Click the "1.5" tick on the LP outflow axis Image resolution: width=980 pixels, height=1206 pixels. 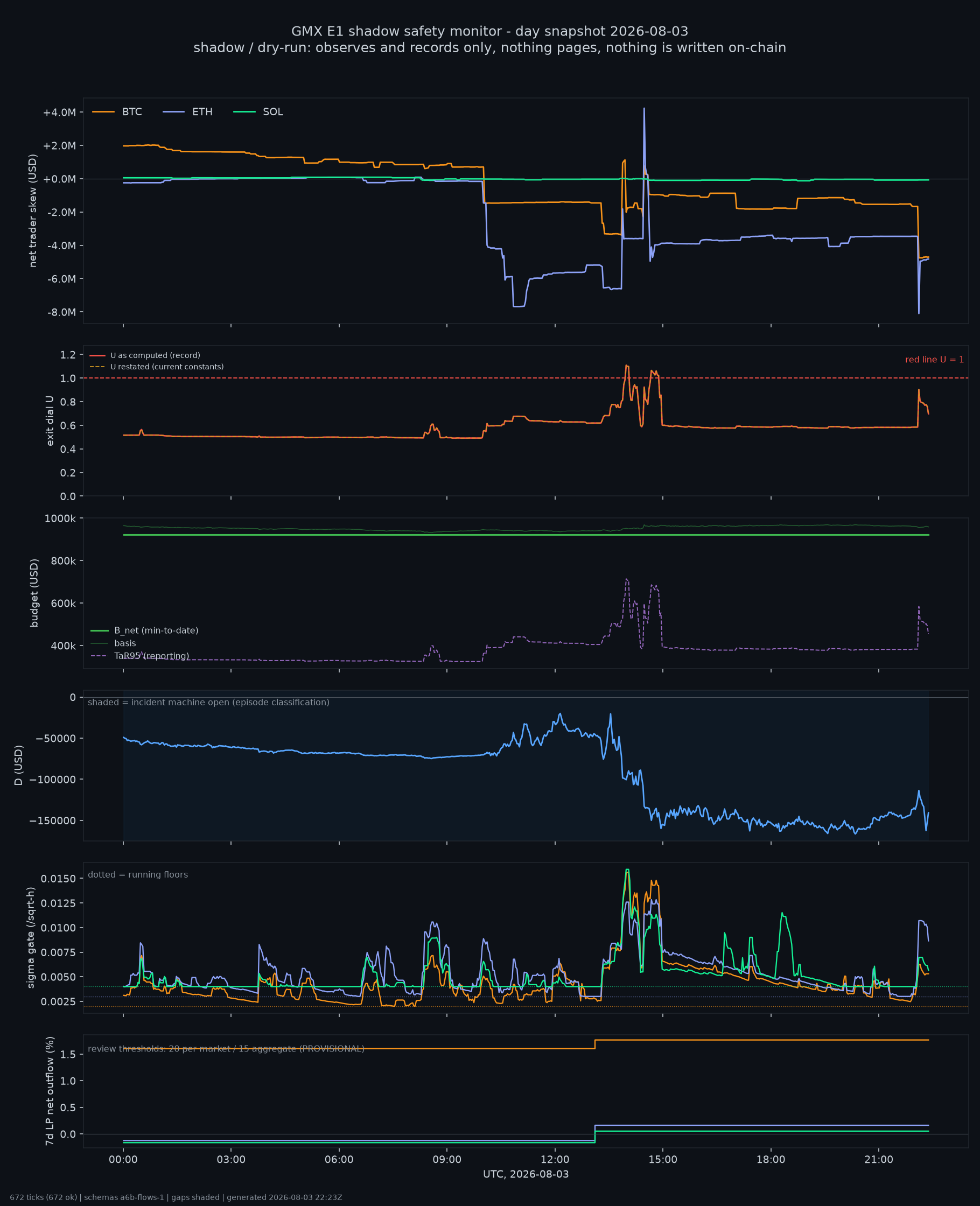point(68,1055)
